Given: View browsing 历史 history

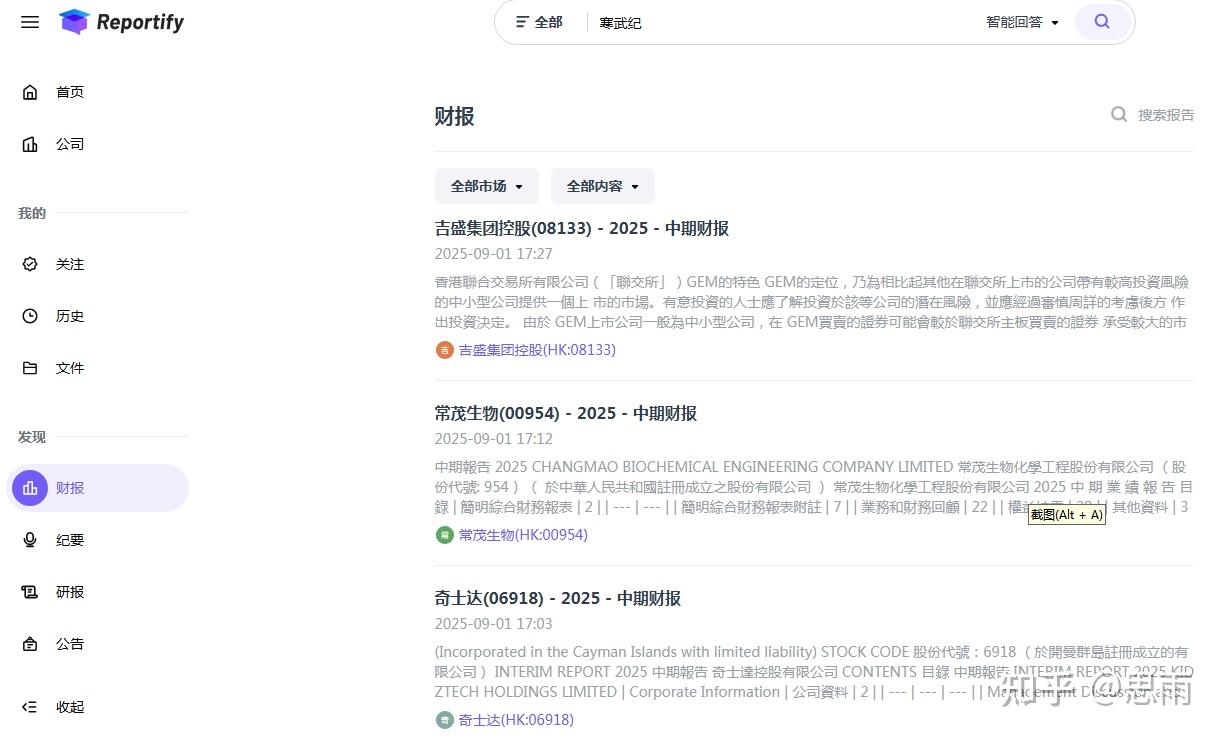Looking at the screenshot, I should 69,316.
